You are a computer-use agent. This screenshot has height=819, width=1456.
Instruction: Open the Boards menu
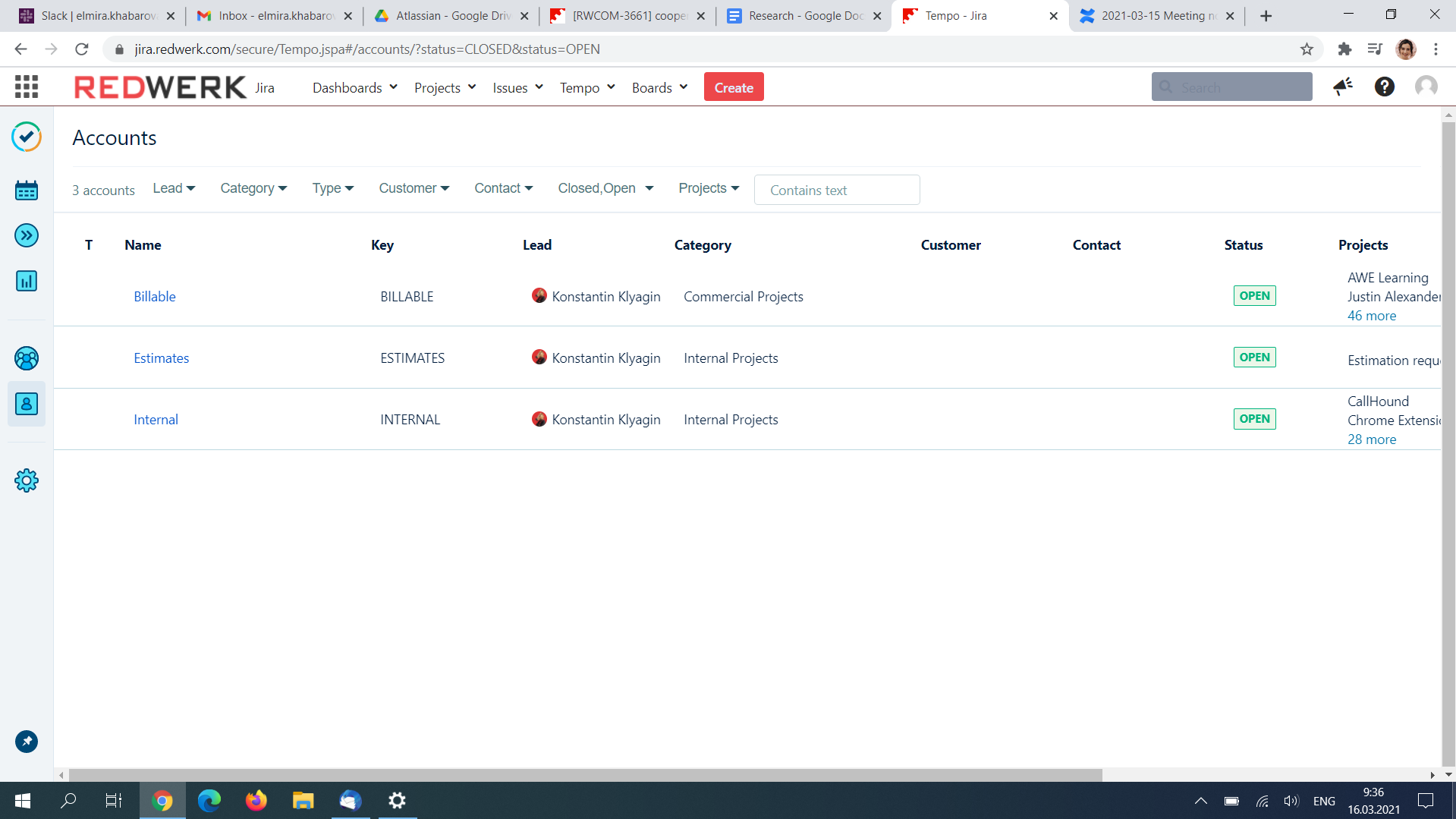point(660,87)
